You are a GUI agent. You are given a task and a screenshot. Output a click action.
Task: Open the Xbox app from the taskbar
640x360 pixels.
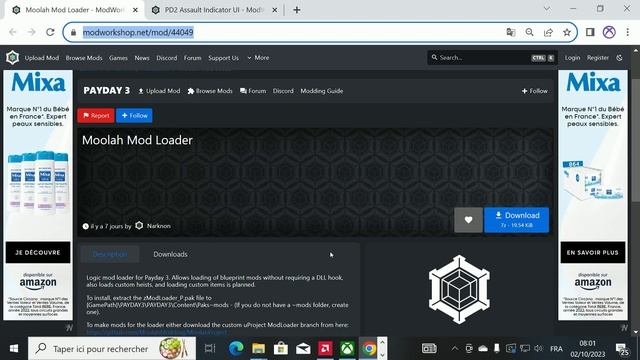[347, 349]
